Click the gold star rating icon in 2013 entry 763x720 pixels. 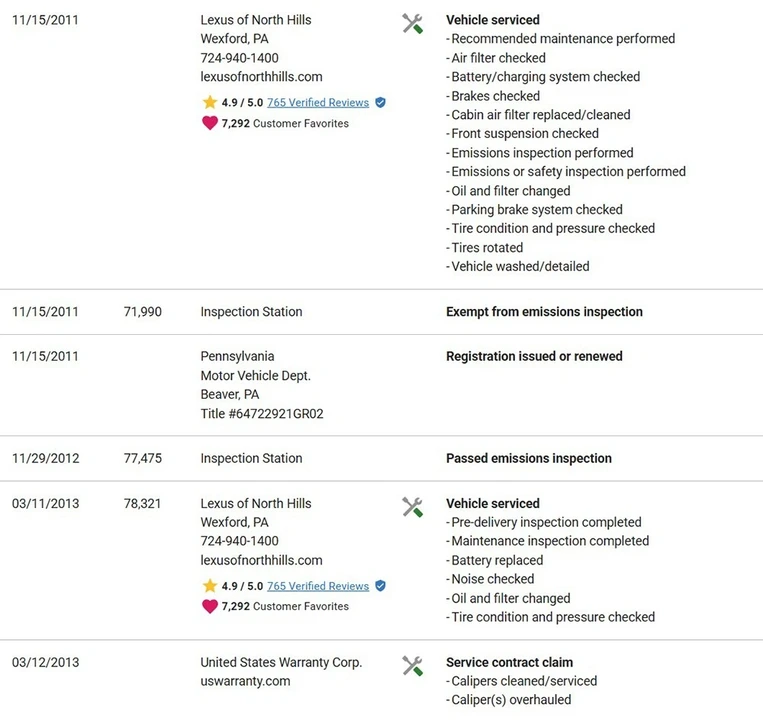[210, 585]
